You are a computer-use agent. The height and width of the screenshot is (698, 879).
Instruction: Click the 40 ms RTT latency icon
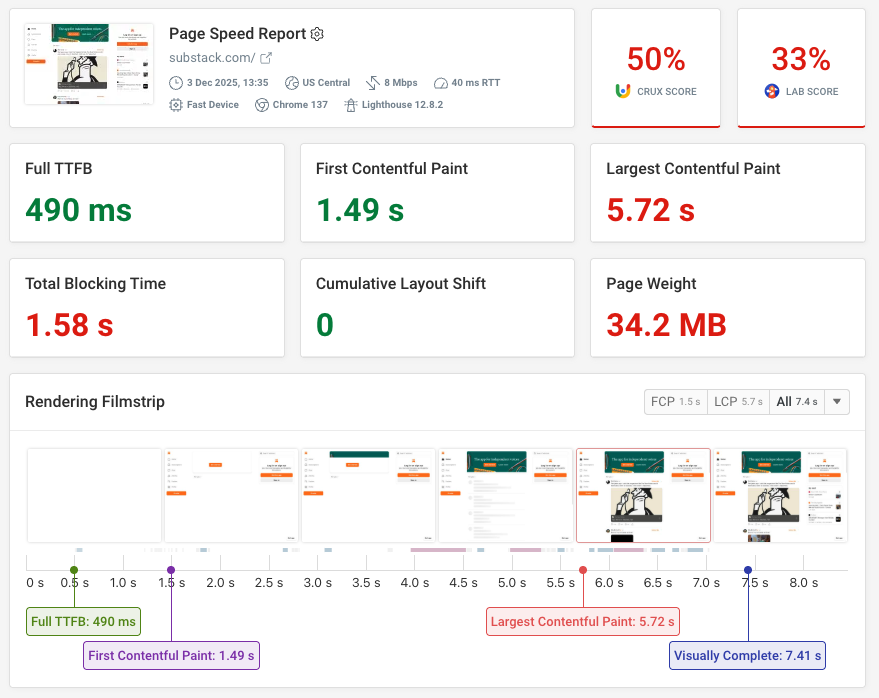point(441,82)
